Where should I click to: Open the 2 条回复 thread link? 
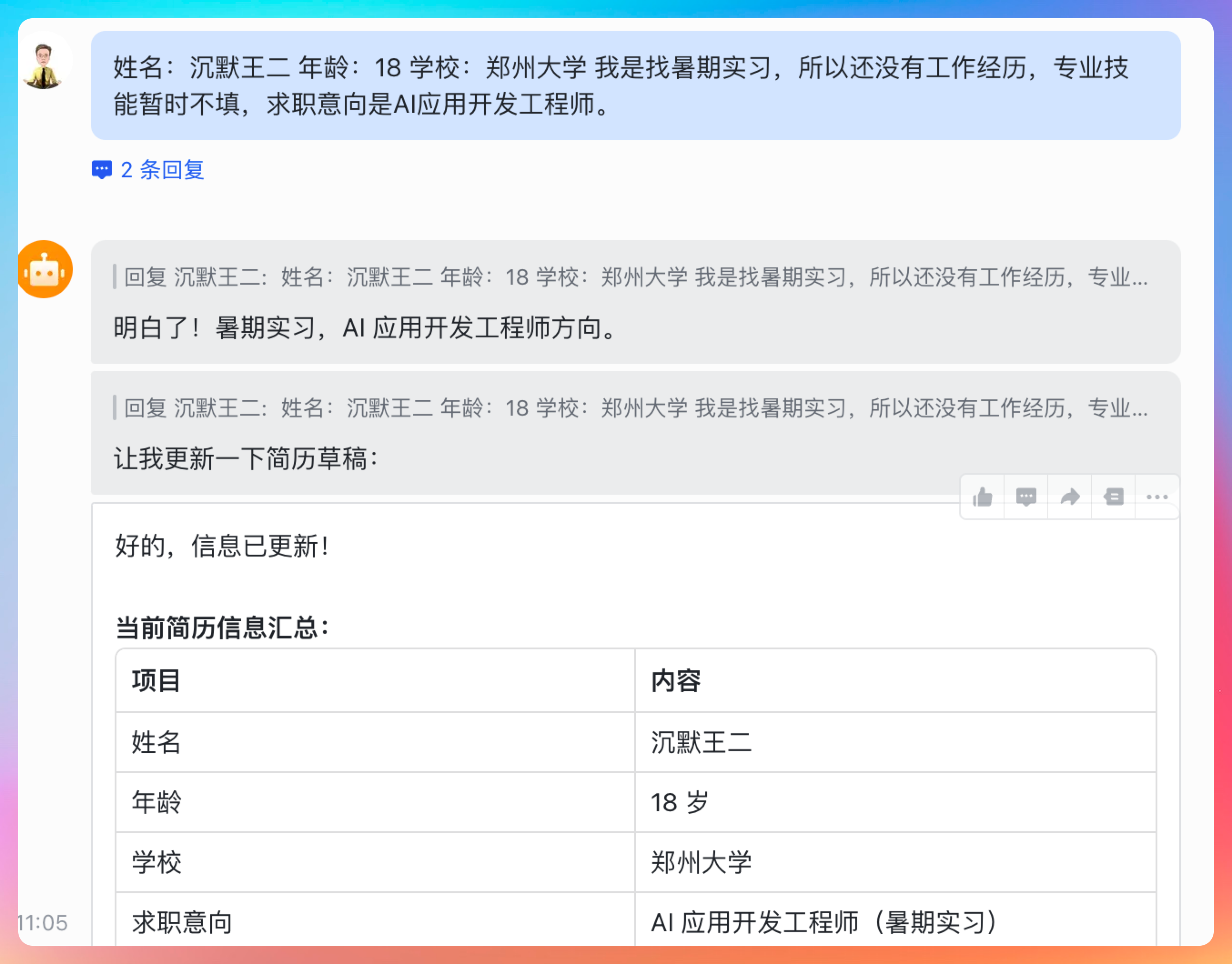pos(162,170)
